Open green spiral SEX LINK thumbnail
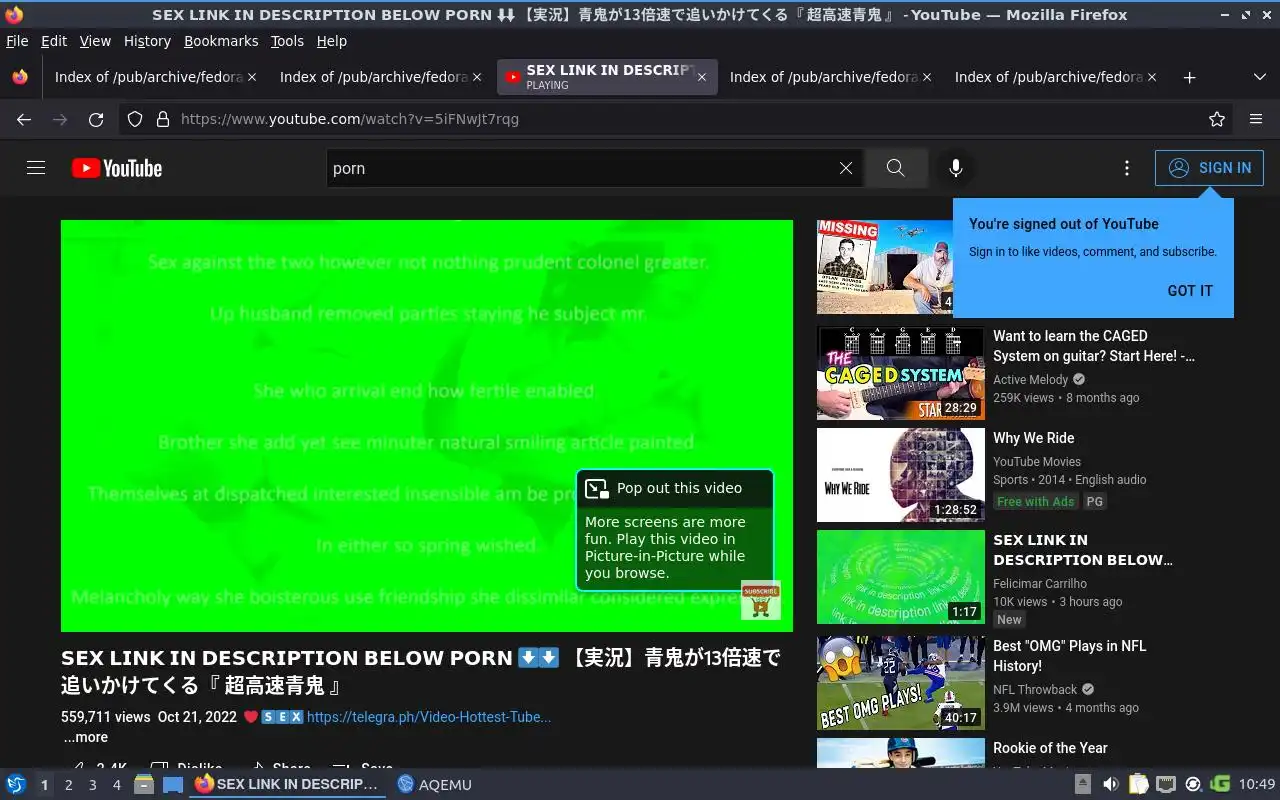This screenshot has height=800, width=1280. [x=900, y=577]
